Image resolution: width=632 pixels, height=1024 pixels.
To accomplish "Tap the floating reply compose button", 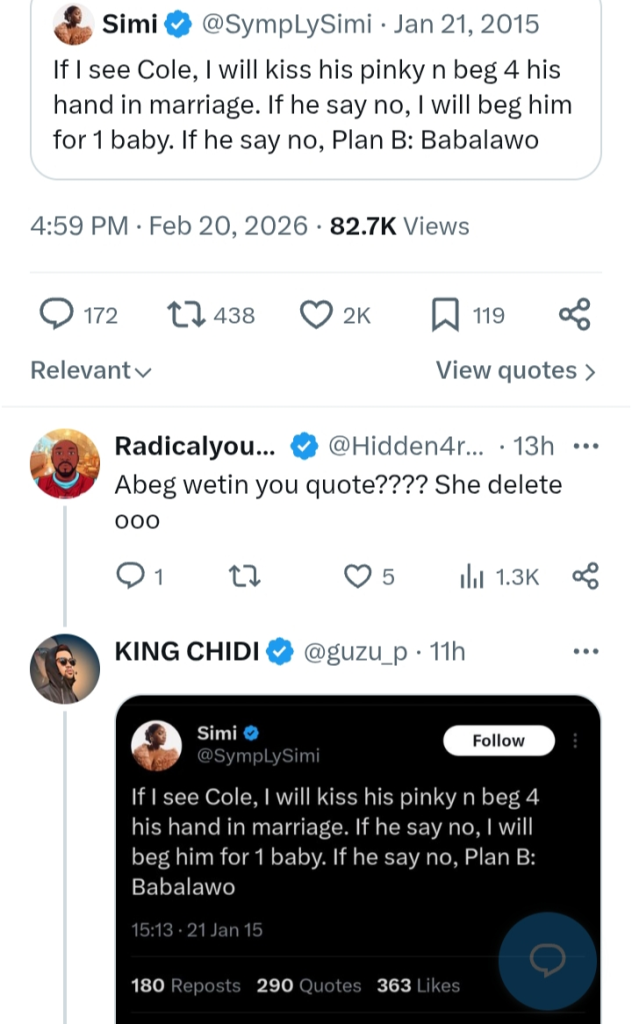I will click(x=547, y=960).
